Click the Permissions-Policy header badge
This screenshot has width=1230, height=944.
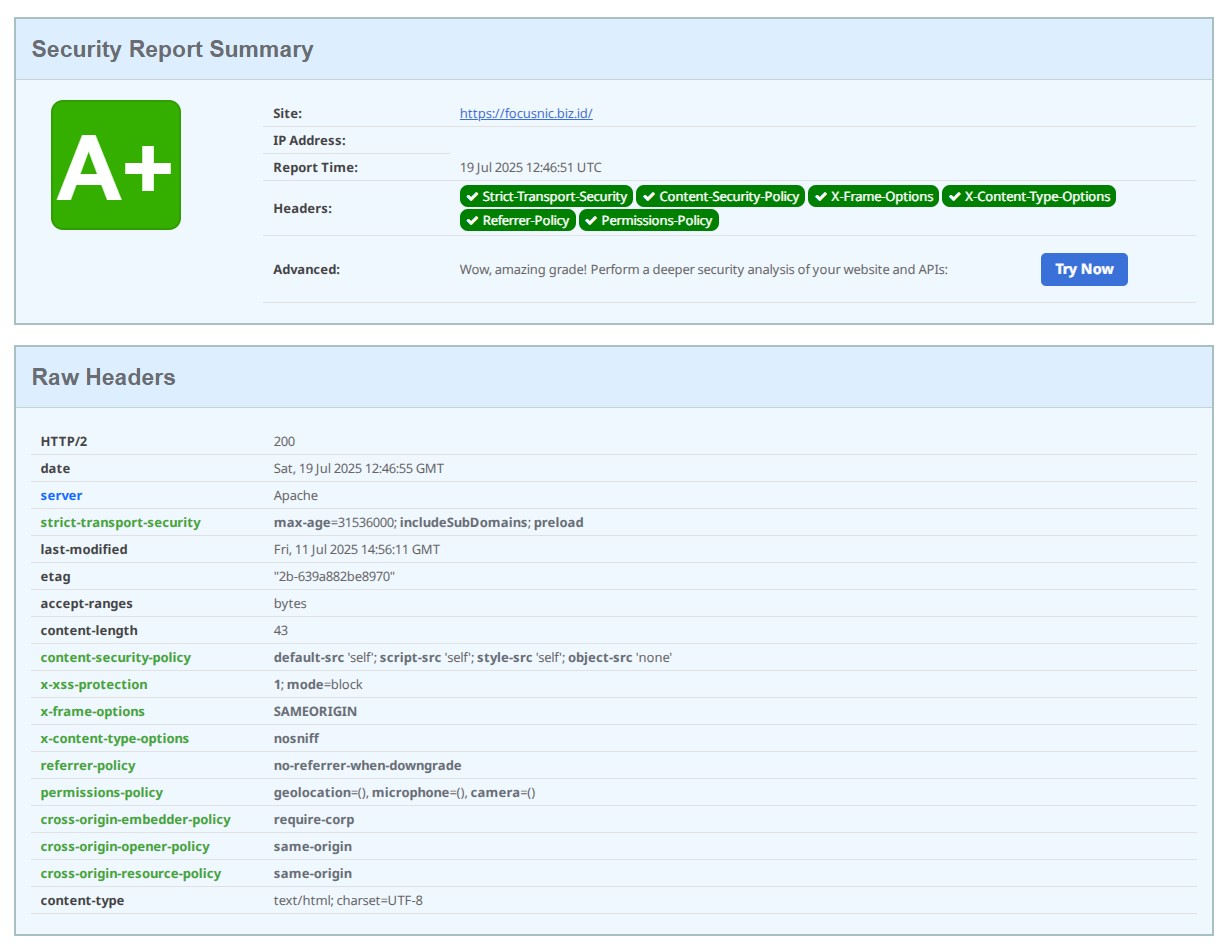click(x=648, y=221)
